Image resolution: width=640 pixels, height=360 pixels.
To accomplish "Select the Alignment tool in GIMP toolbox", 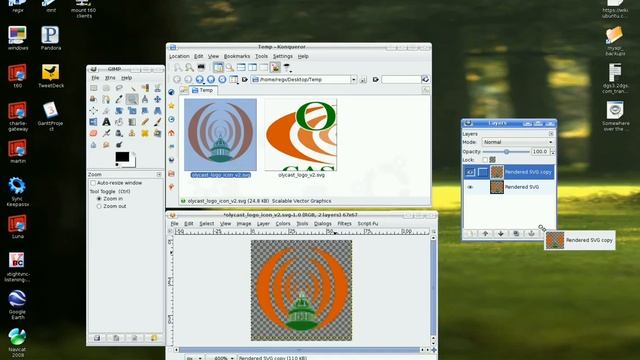I will click(x=93, y=111).
